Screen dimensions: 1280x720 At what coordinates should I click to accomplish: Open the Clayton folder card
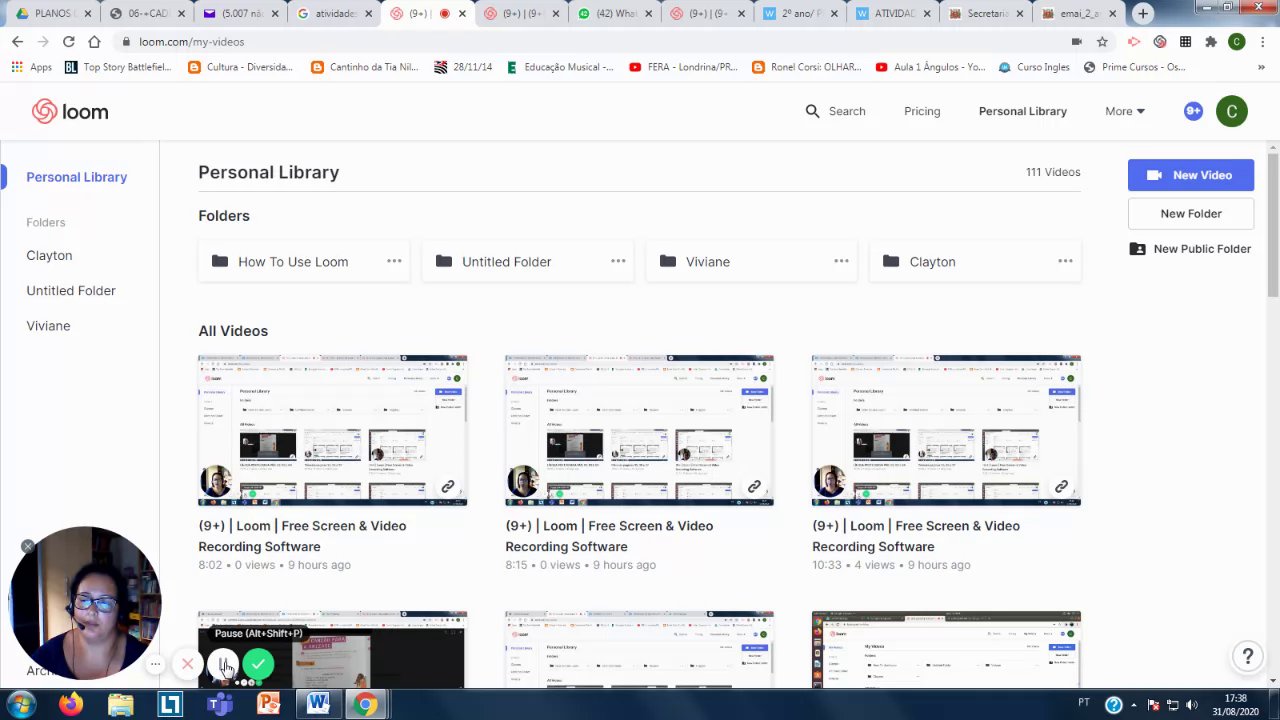click(x=975, y=262)
